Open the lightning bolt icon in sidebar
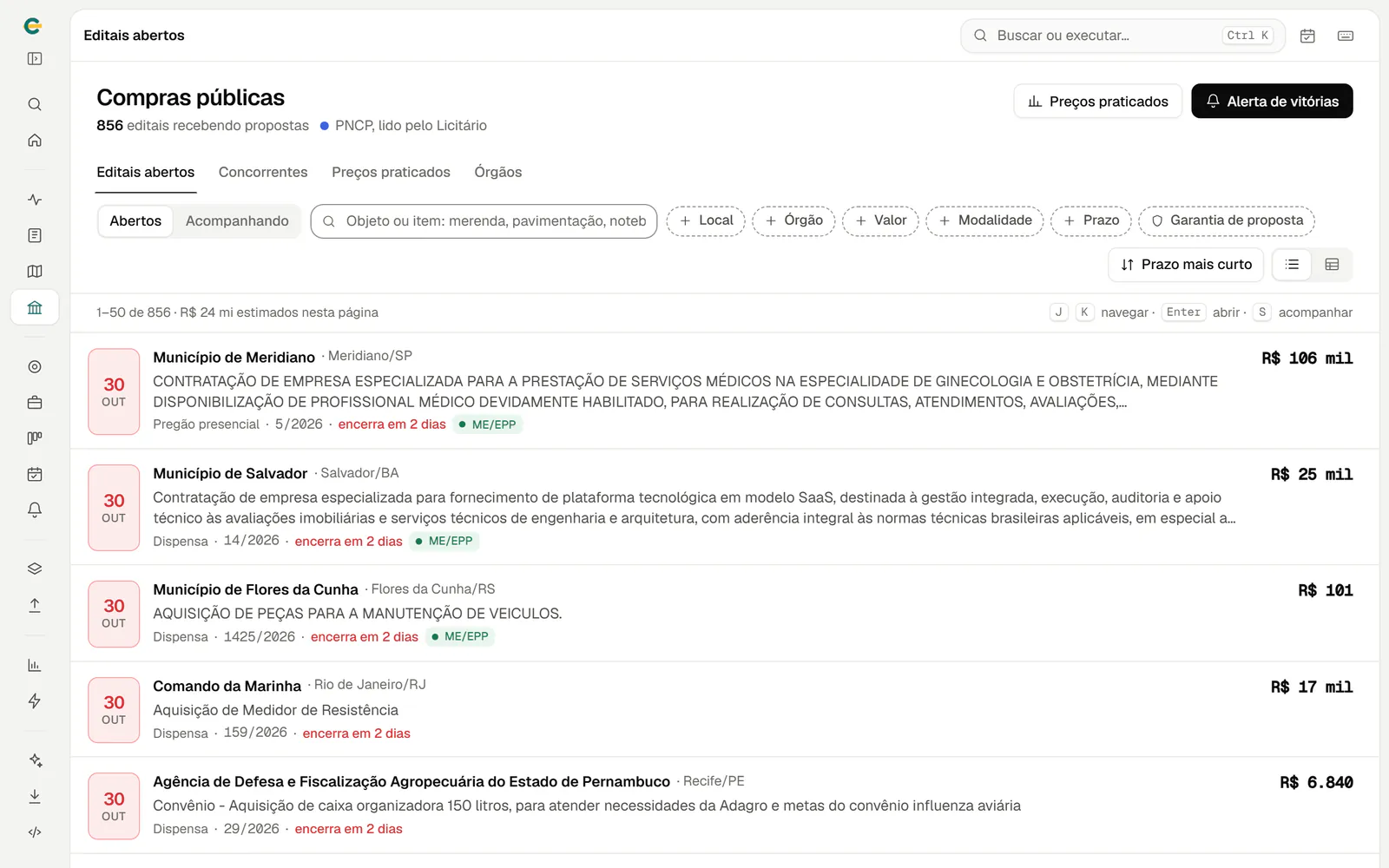 coord(35,700)
